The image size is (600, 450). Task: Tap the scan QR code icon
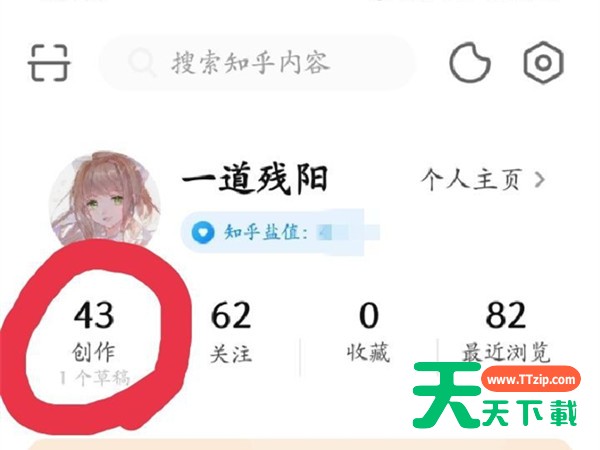tap(49, 63)
